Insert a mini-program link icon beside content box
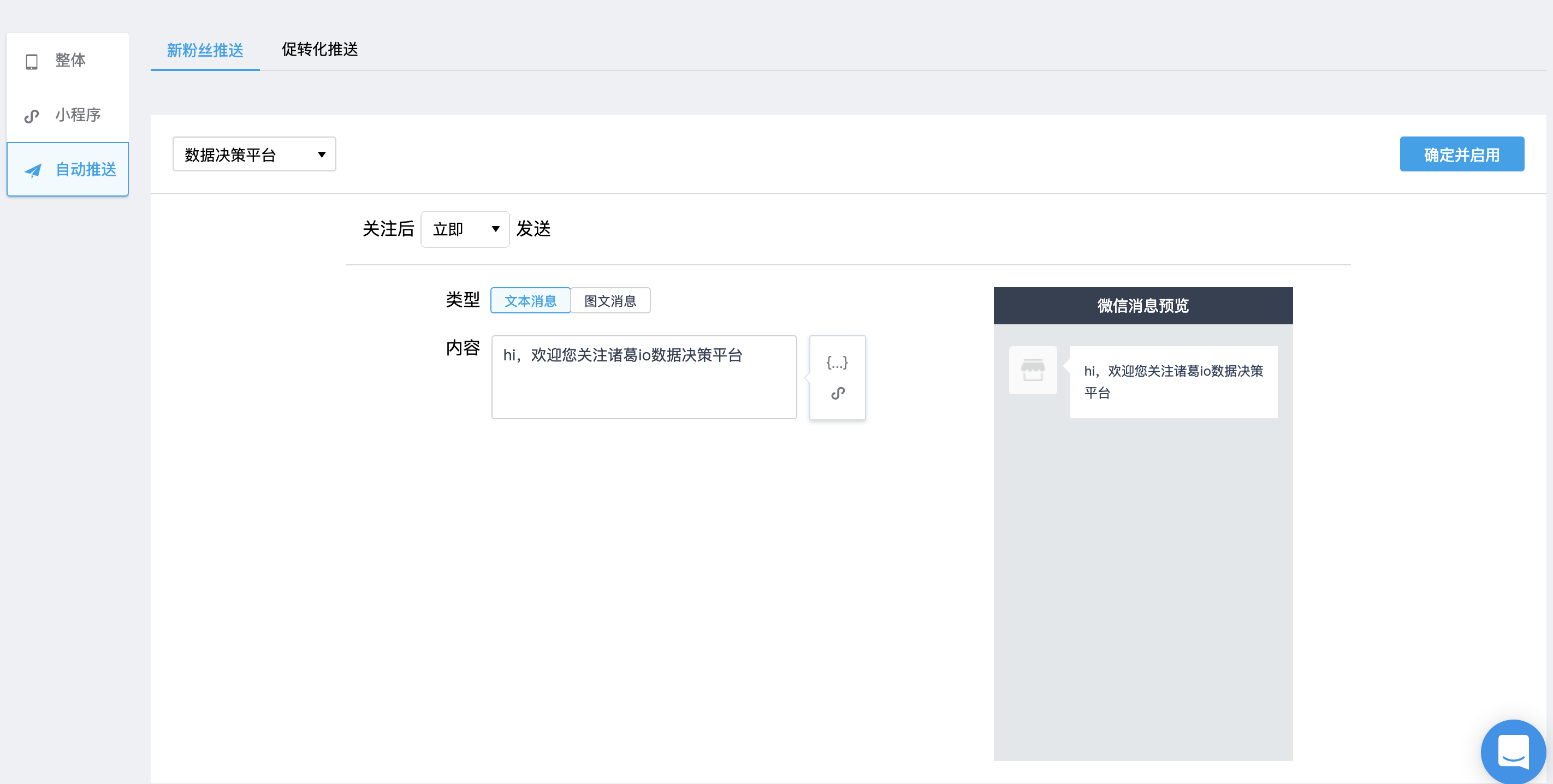This screenshot has width=1553, height=784. (x=838, y=394)
